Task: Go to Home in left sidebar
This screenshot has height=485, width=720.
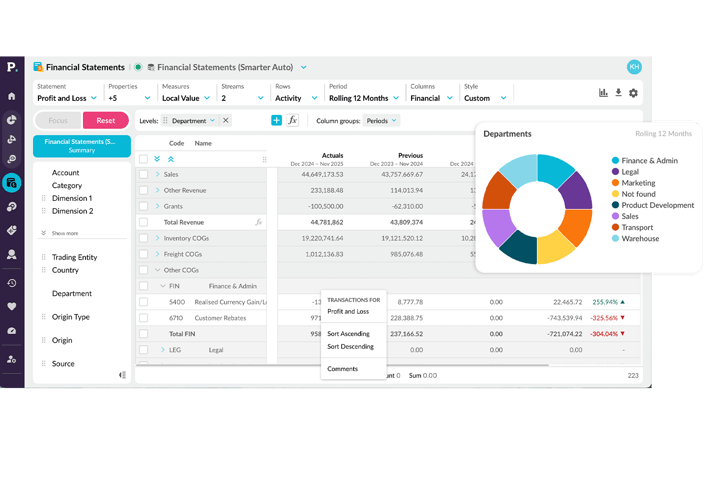Action: click(12, 96)
